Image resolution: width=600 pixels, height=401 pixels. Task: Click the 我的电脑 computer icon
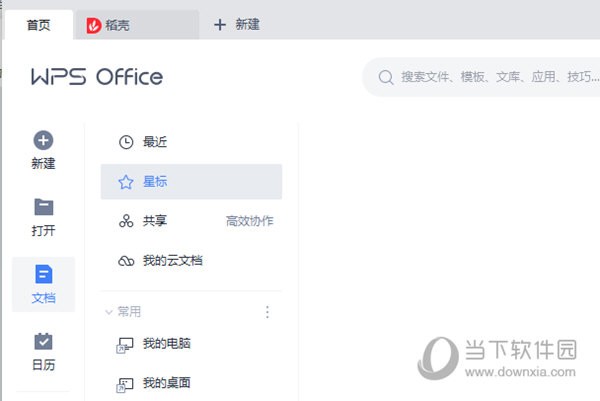[x=125, y=345]
